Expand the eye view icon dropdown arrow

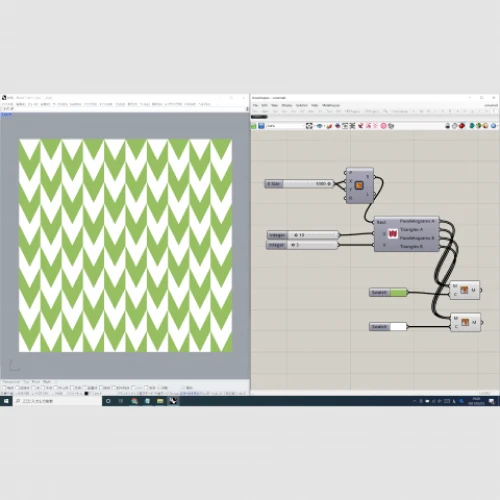click(324, 126)
